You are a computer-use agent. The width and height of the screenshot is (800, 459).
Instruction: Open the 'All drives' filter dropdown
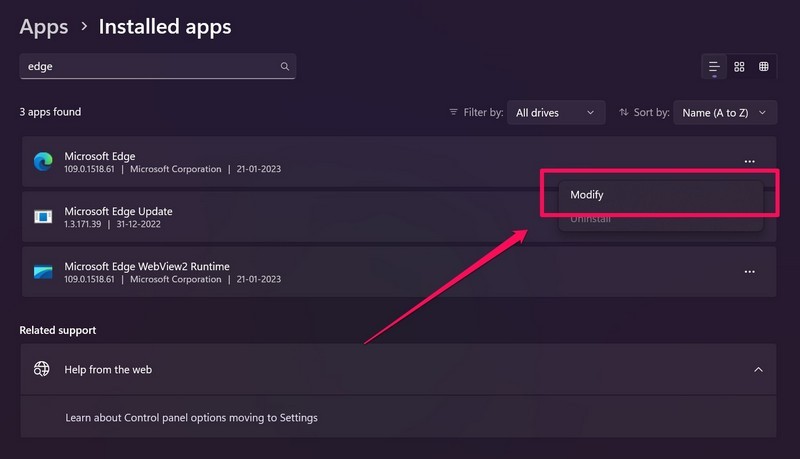(x=556, y=113)
